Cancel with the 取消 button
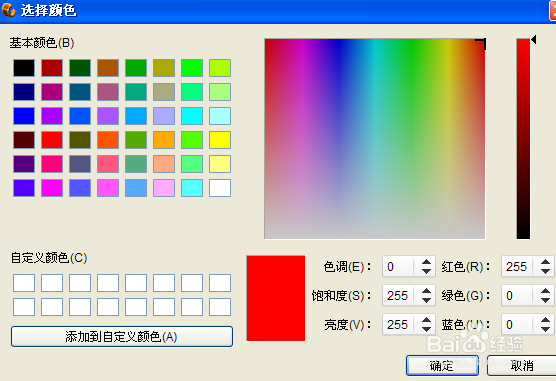 (522, 365)
